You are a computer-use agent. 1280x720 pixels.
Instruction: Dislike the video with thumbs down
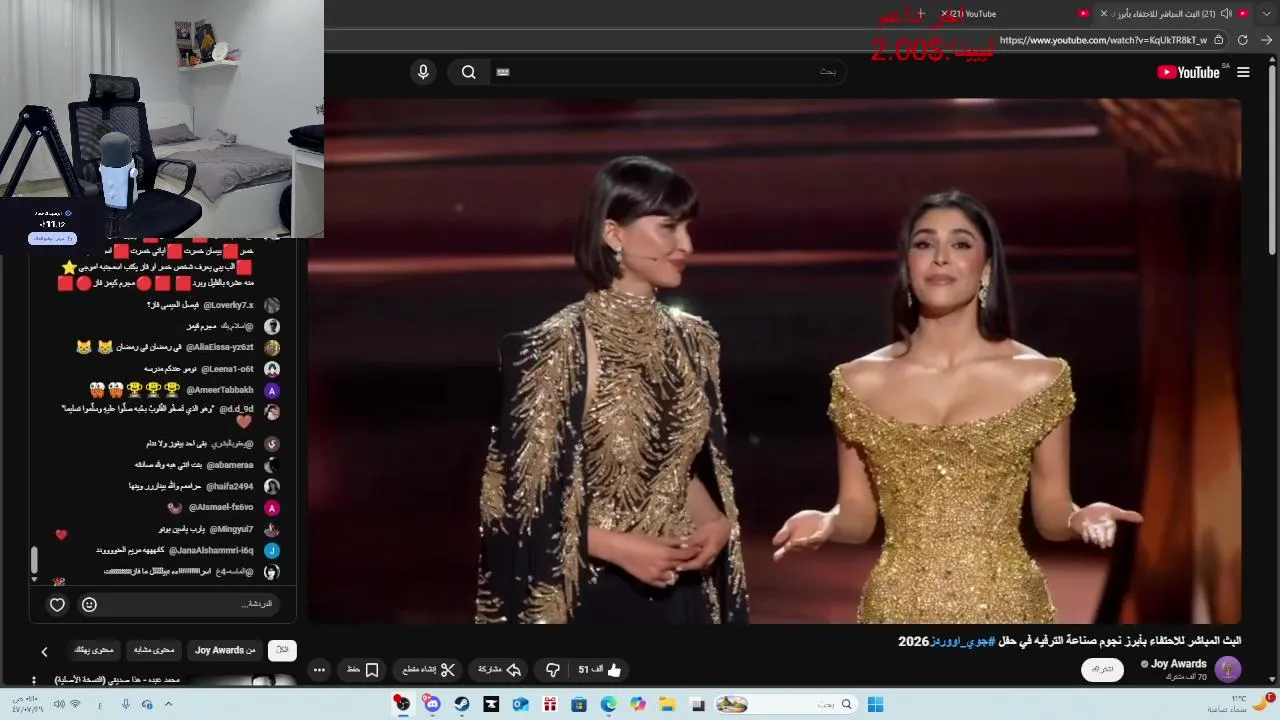click(x=552, y=670)
